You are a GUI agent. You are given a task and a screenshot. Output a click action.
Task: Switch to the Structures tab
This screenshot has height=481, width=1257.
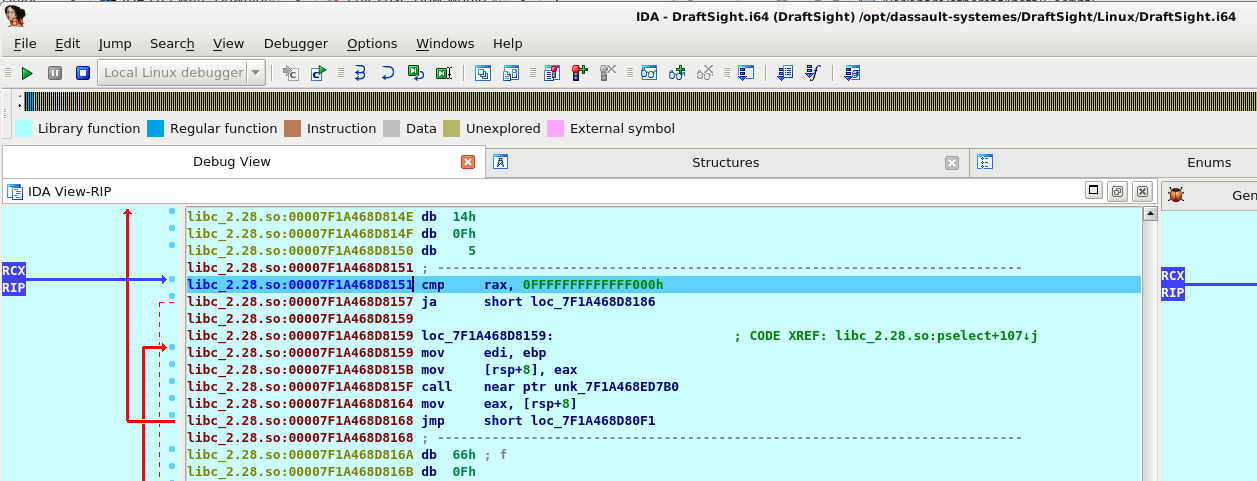pos(725,162)
